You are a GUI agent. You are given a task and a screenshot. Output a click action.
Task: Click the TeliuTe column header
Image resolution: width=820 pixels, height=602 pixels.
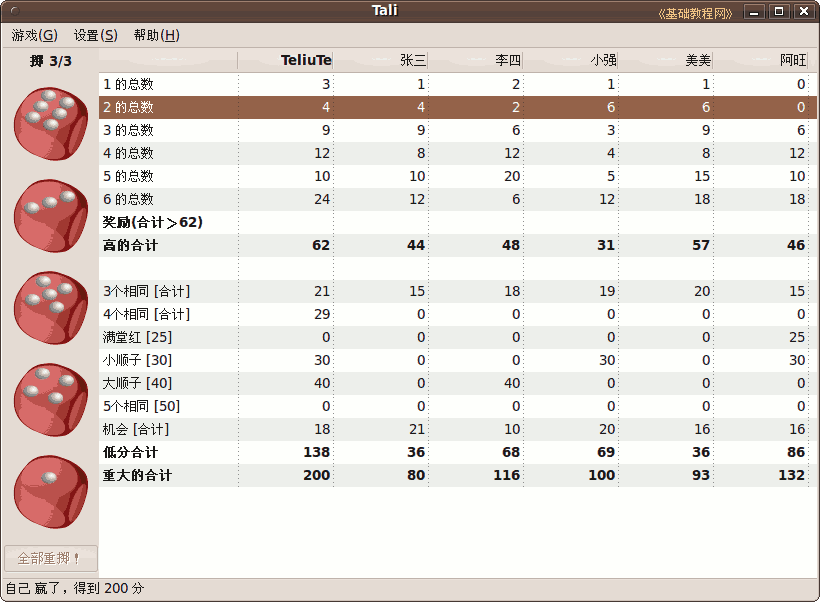285,60
